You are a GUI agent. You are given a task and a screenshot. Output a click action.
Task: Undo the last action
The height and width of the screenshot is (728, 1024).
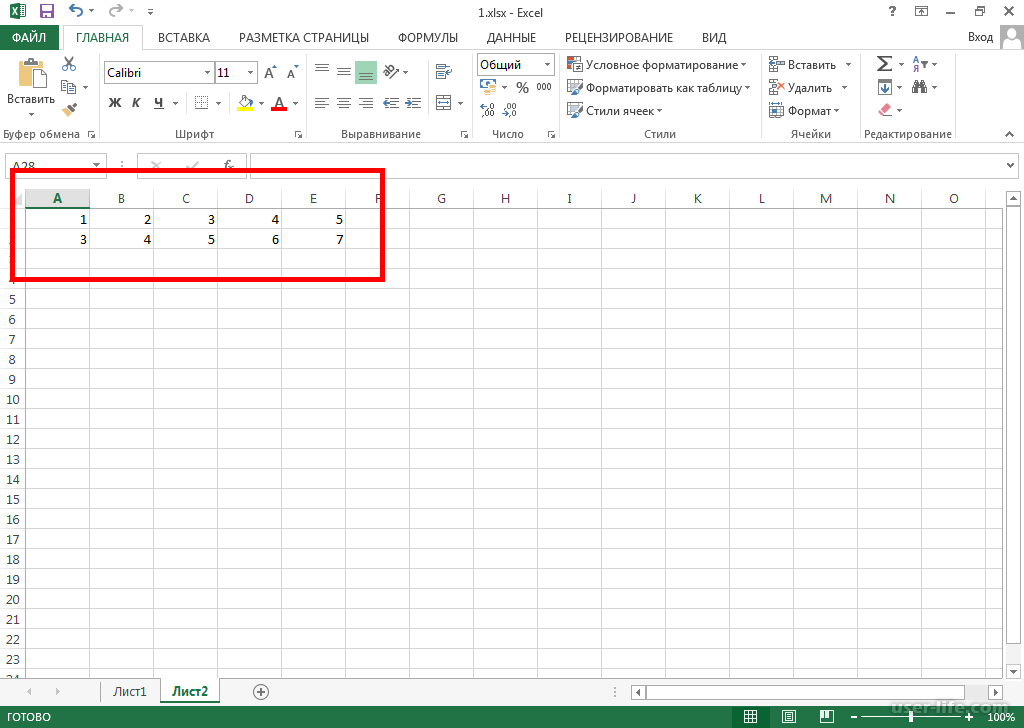pos(76,11)
